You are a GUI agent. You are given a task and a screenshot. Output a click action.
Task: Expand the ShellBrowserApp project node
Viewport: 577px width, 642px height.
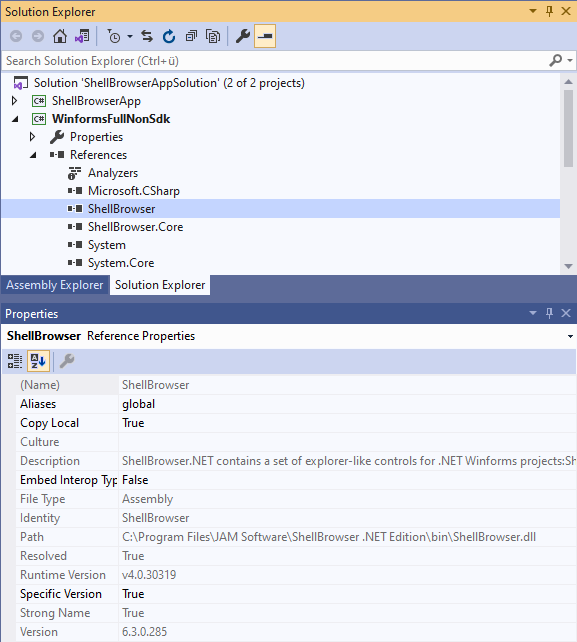(x=14, y=101)
